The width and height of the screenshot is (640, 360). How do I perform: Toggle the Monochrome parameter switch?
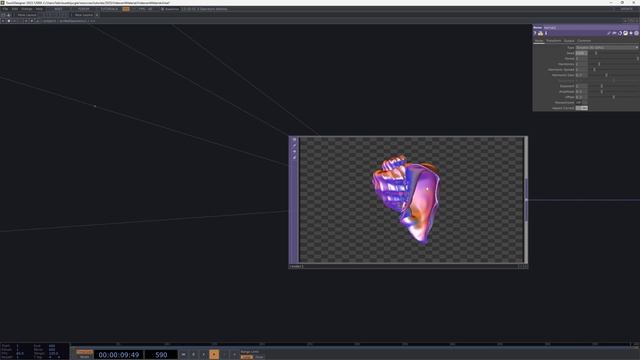click(x=581, y=102)
